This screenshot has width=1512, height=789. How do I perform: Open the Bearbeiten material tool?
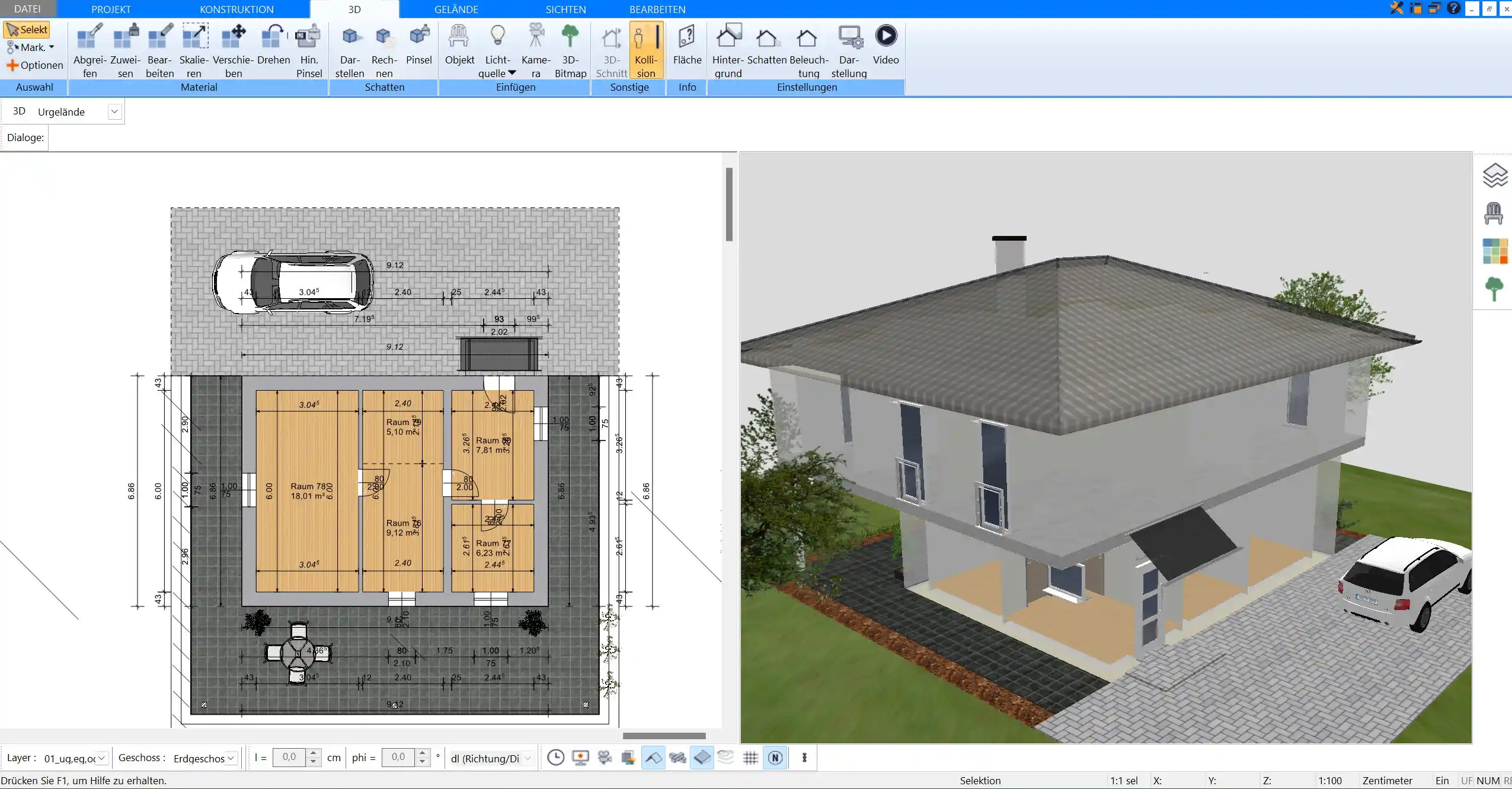click(x=160, y=50)
